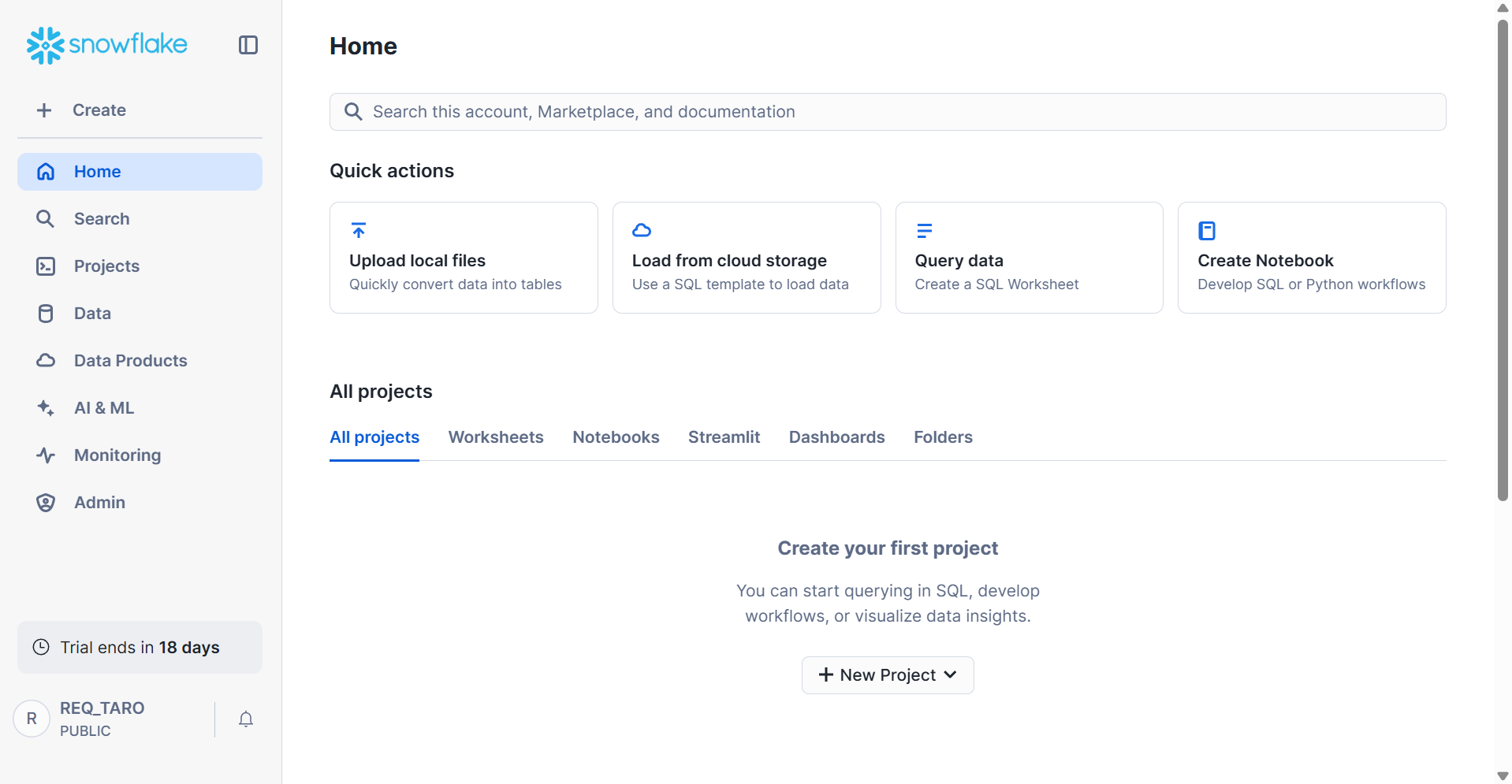Collapse the sidebar using panel toggle icon

(248, 45)
